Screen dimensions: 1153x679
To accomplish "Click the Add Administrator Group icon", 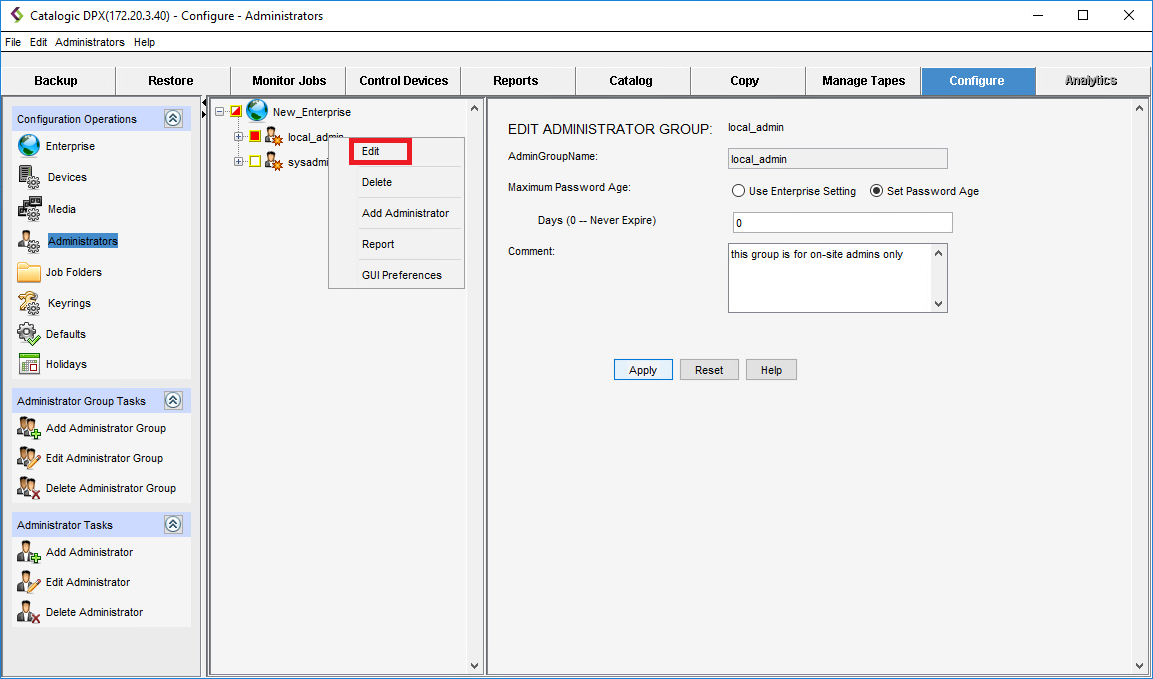I will click(x=29, y=428).
